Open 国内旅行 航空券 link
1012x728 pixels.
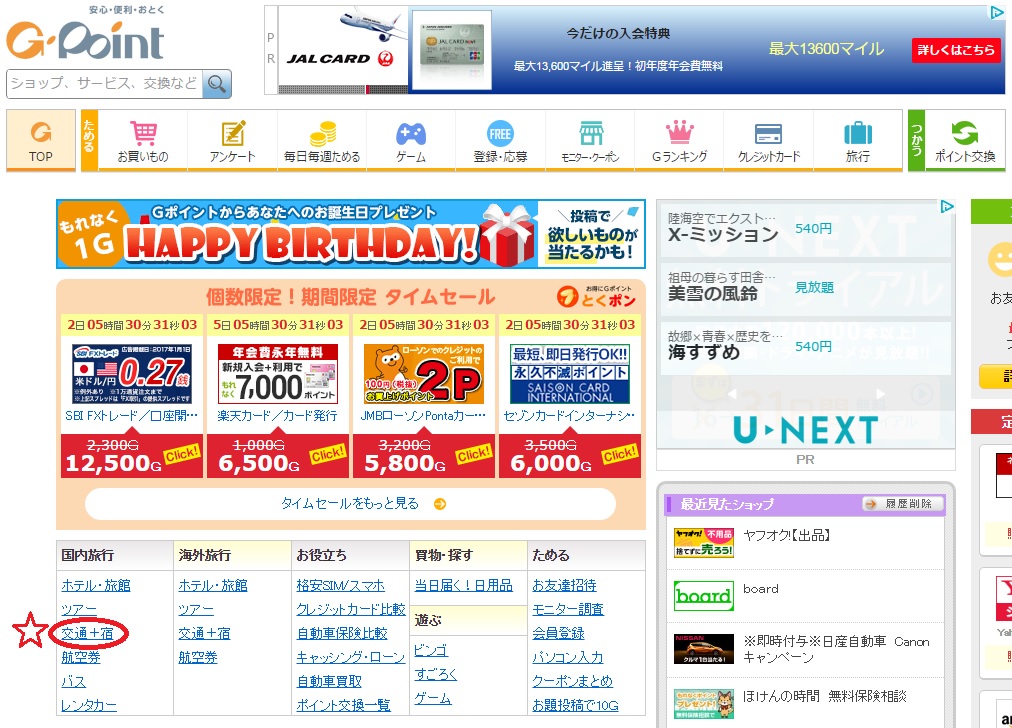(81, 657)
